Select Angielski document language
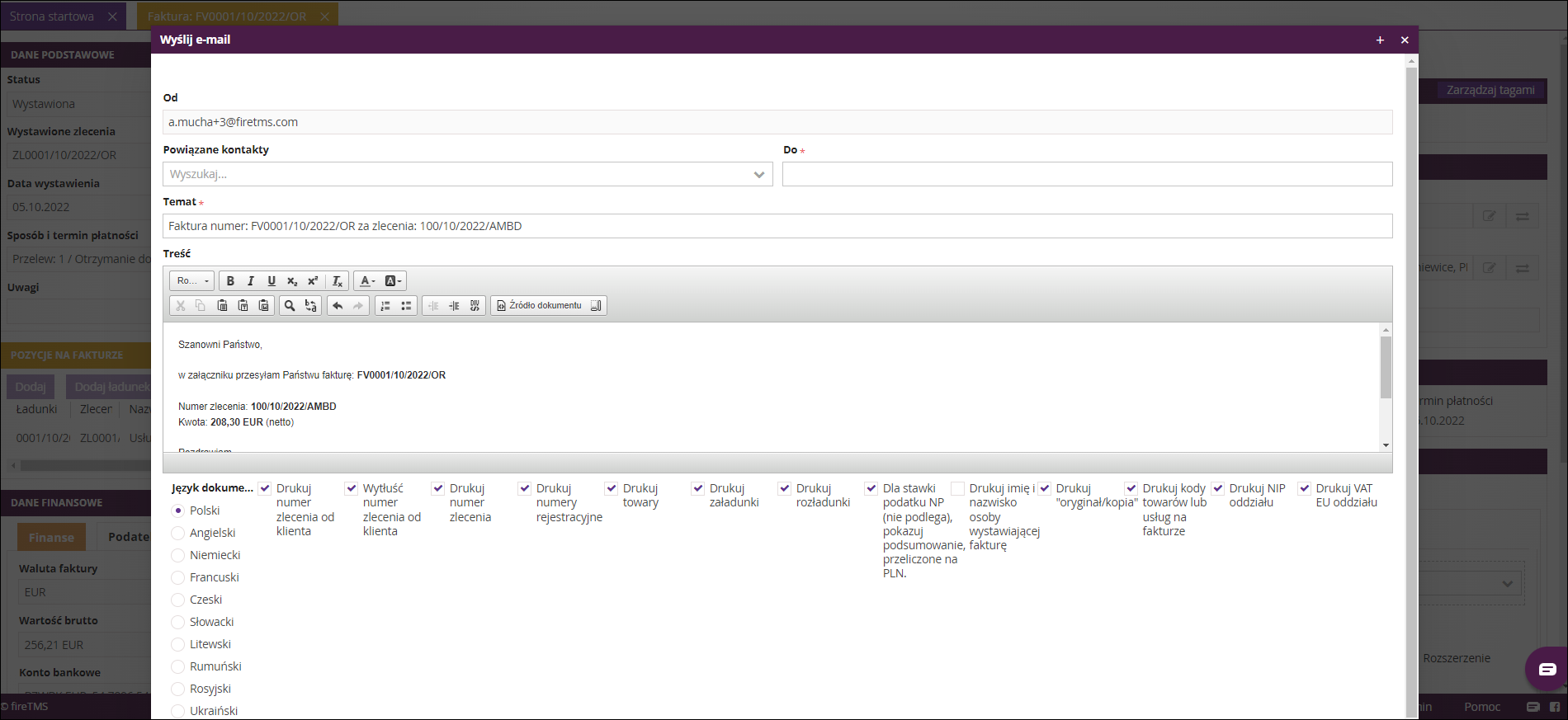Image resolution: width=1568 pixels, height=720 pixels. coord(177,533)
